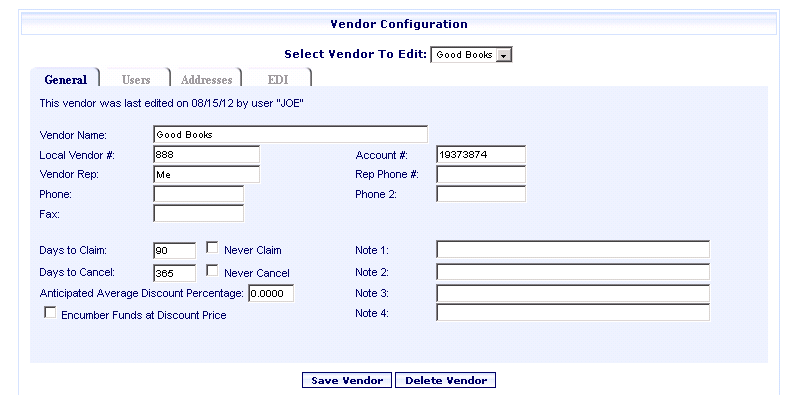Viewport: 794px width, 395px height.
Task: Select the Days to Cancel field
Action: pos(175,273)
